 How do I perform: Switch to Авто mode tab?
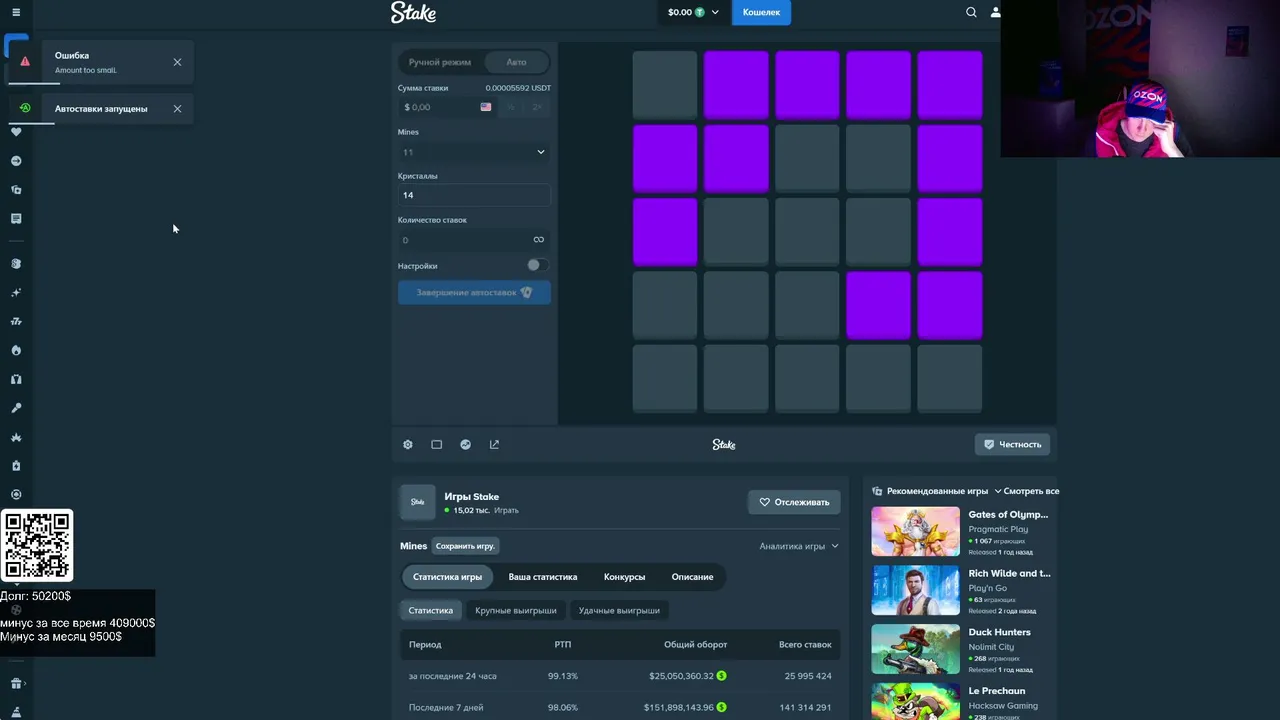click(x=516, y=62)
